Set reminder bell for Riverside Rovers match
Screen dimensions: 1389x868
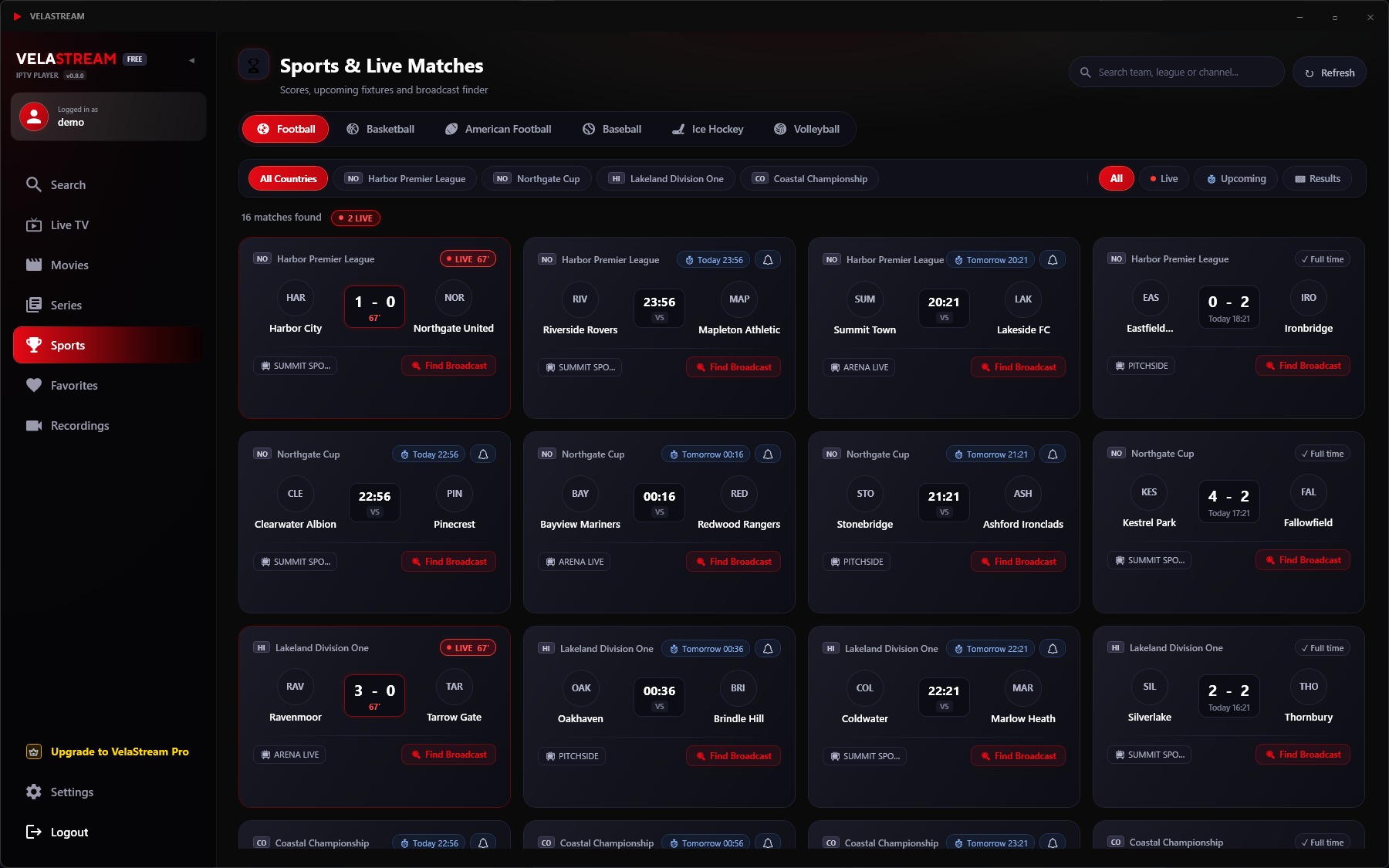tap(768, 260)
